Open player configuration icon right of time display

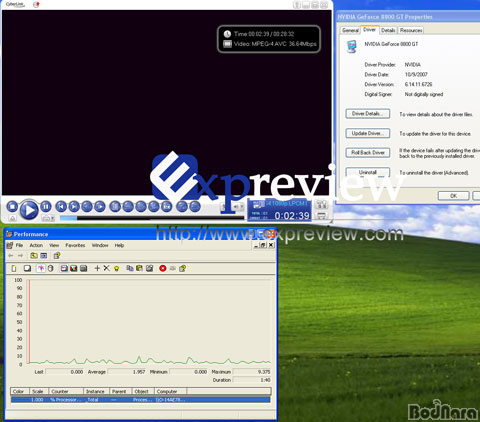(322, 204)
